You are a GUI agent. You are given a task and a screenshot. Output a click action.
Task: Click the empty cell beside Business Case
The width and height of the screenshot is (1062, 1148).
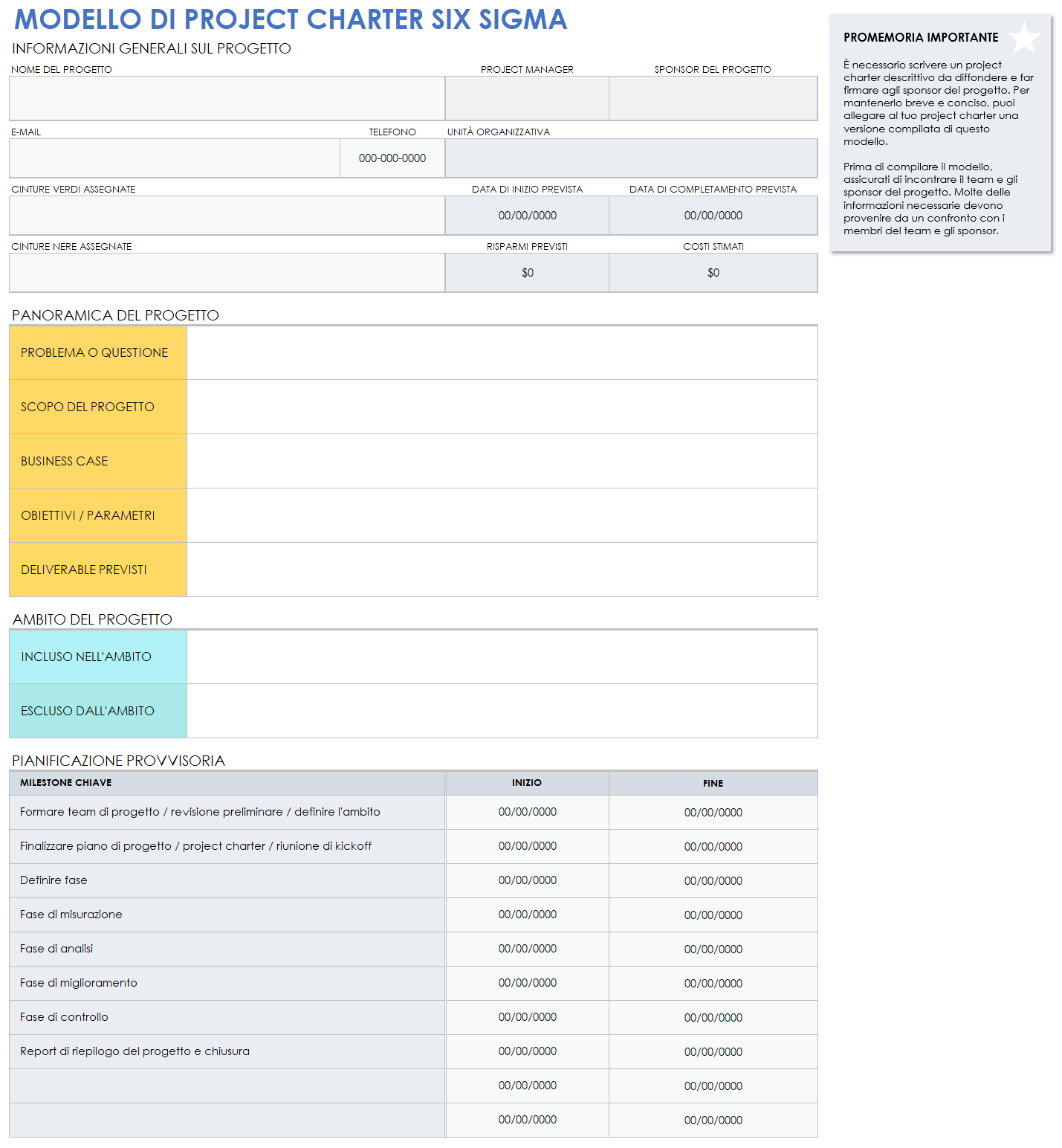tap(502, 461)
